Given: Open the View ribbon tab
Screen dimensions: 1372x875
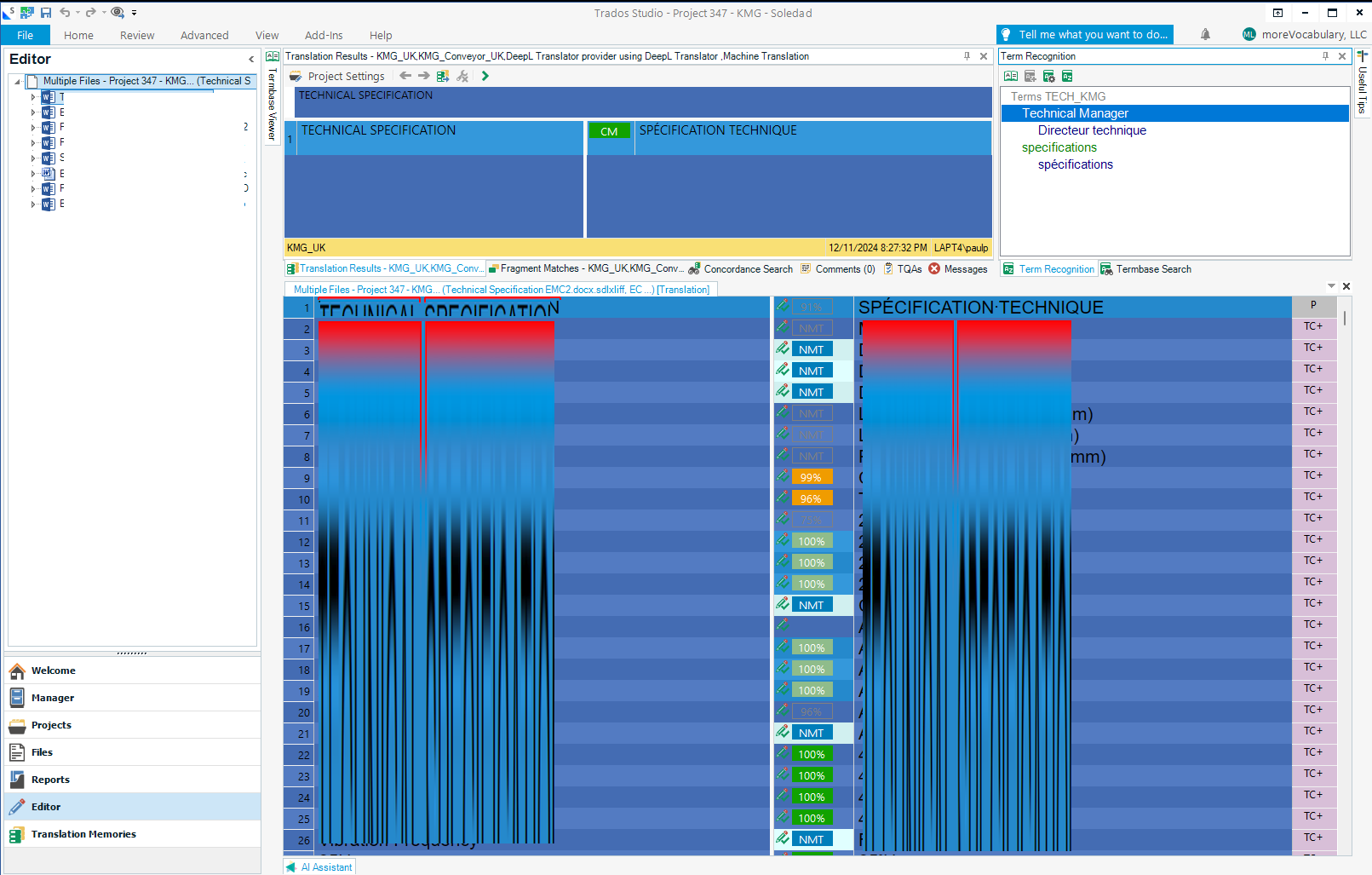Looking at the screenshot, I should click(267, 35).
